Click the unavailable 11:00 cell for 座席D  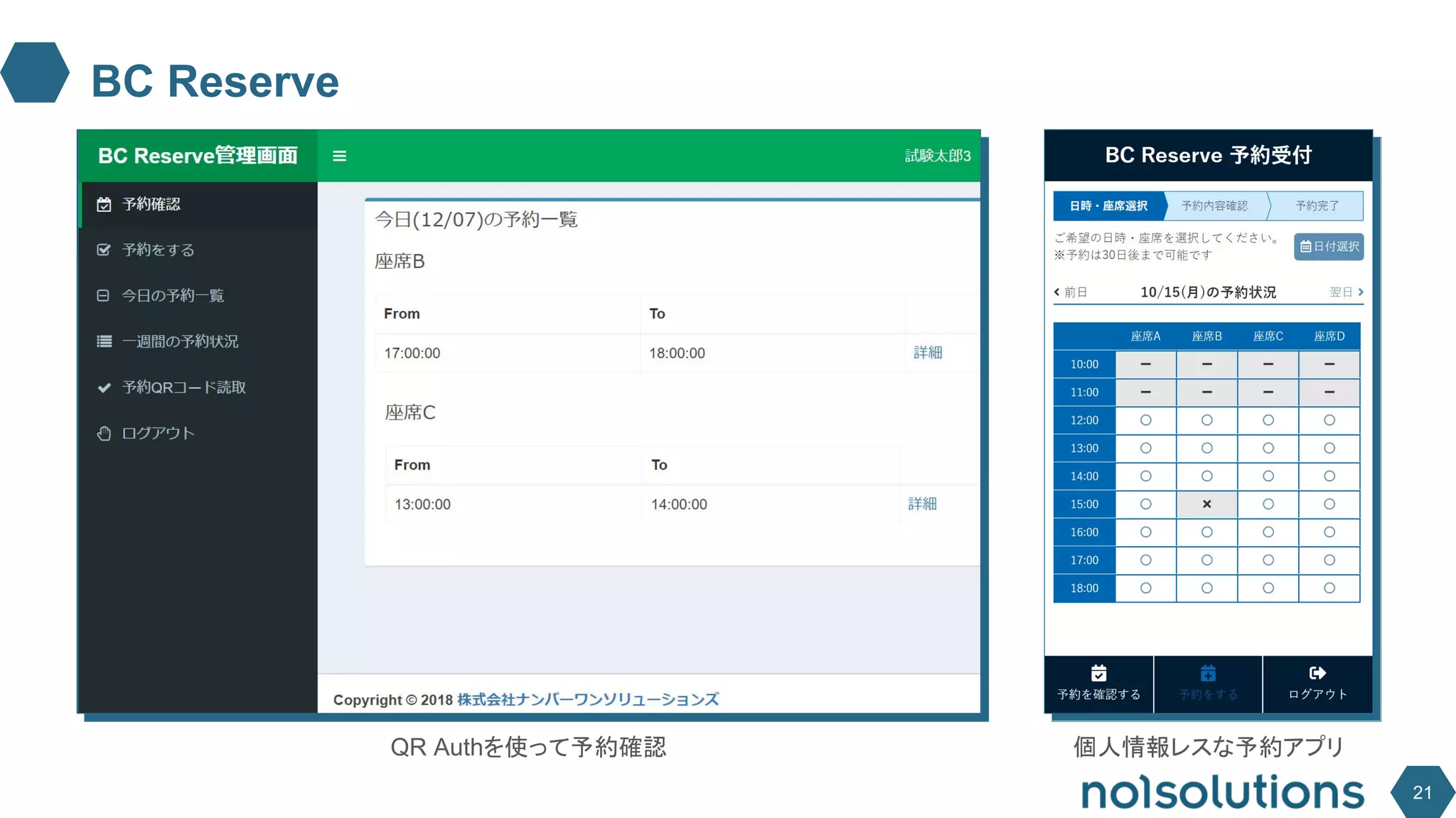[1329, 392]
